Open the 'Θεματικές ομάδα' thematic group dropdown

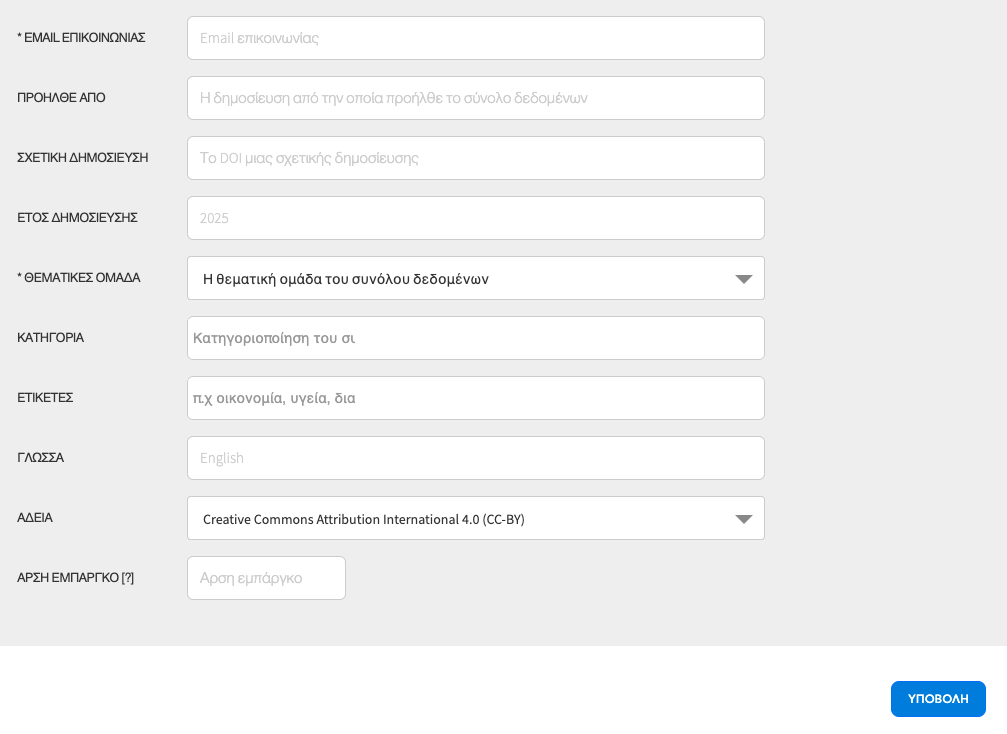pyautogui.click(x=475, y=278)
